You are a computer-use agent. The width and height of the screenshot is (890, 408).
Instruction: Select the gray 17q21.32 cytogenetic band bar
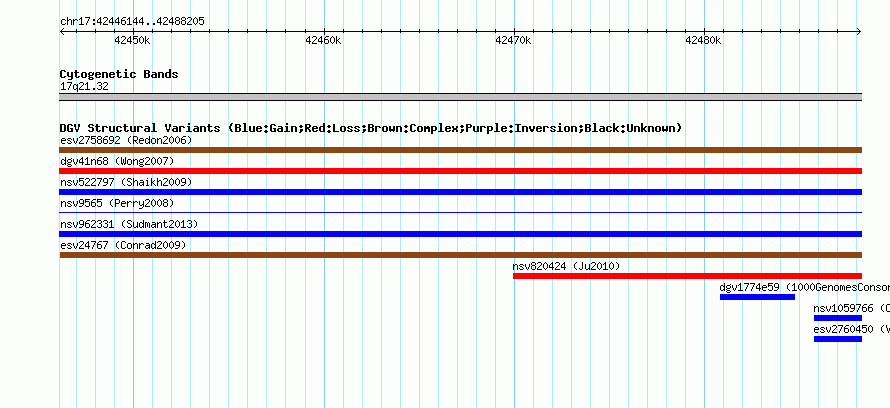461,97
